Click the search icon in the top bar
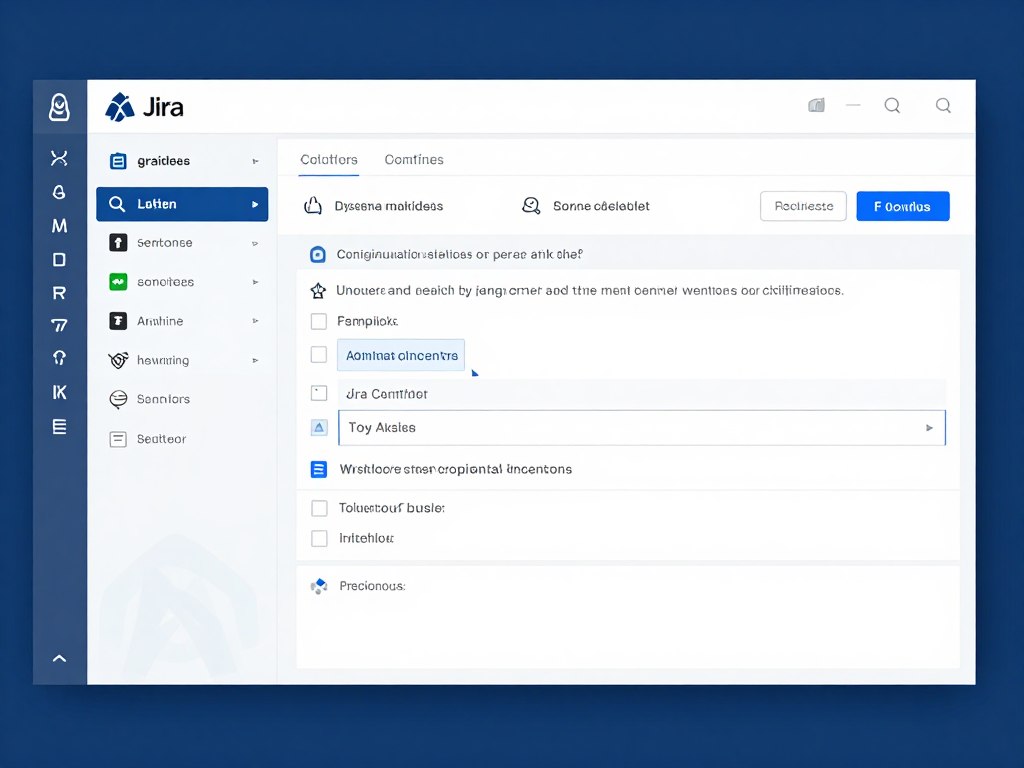This screenshot has width=1024, height=768. pyautogui.click(x=891, y=105)
